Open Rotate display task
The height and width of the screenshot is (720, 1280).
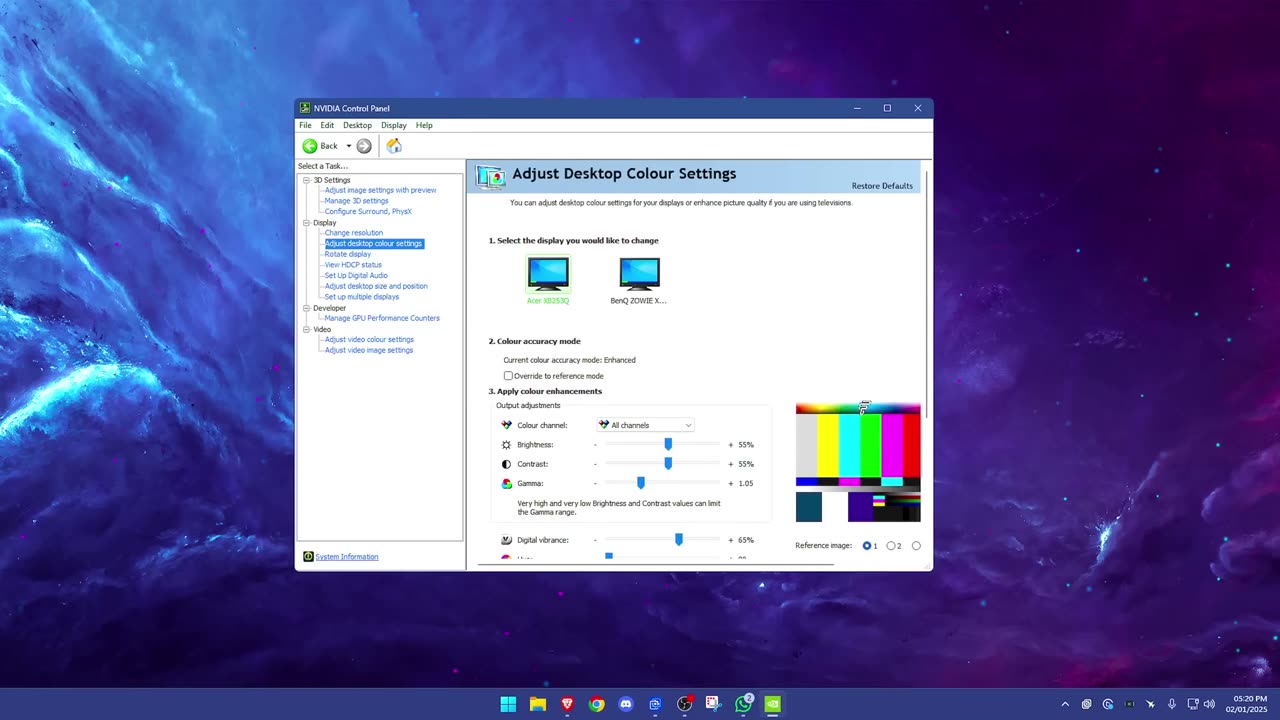coord(347,254)
